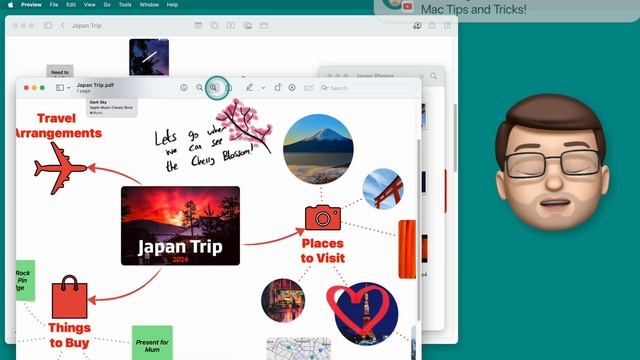Toggle the sidebar icon in Preview window
The height and width of the screenshot is (360, 640).
point(60,87)
